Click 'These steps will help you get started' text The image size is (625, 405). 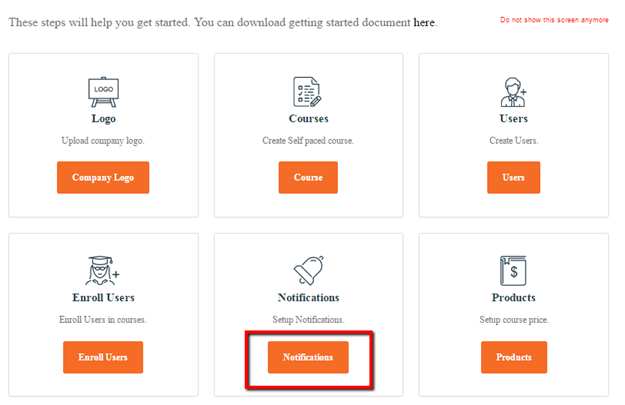pos(99,22)
